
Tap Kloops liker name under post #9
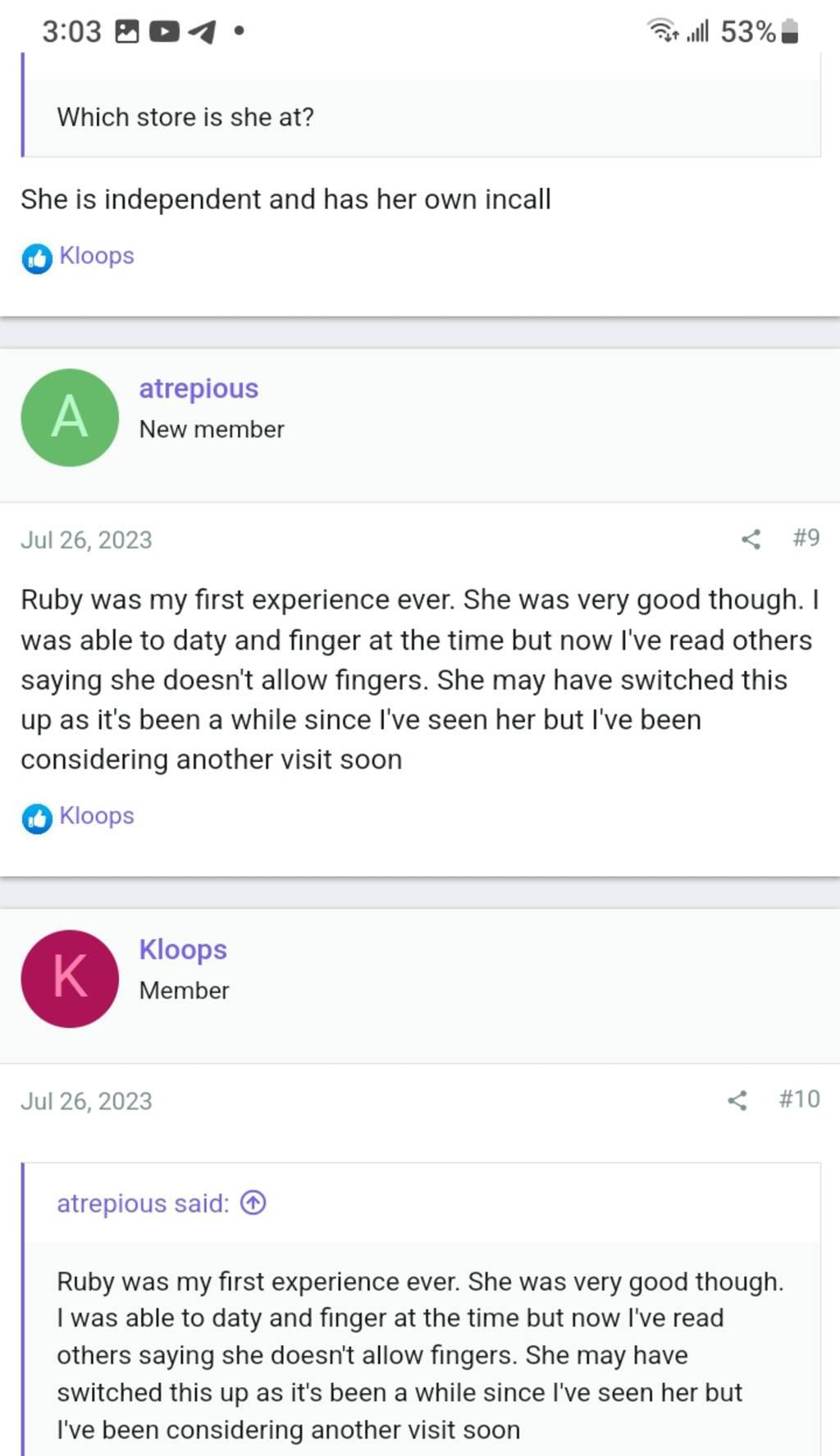click(x=97, y=816)
